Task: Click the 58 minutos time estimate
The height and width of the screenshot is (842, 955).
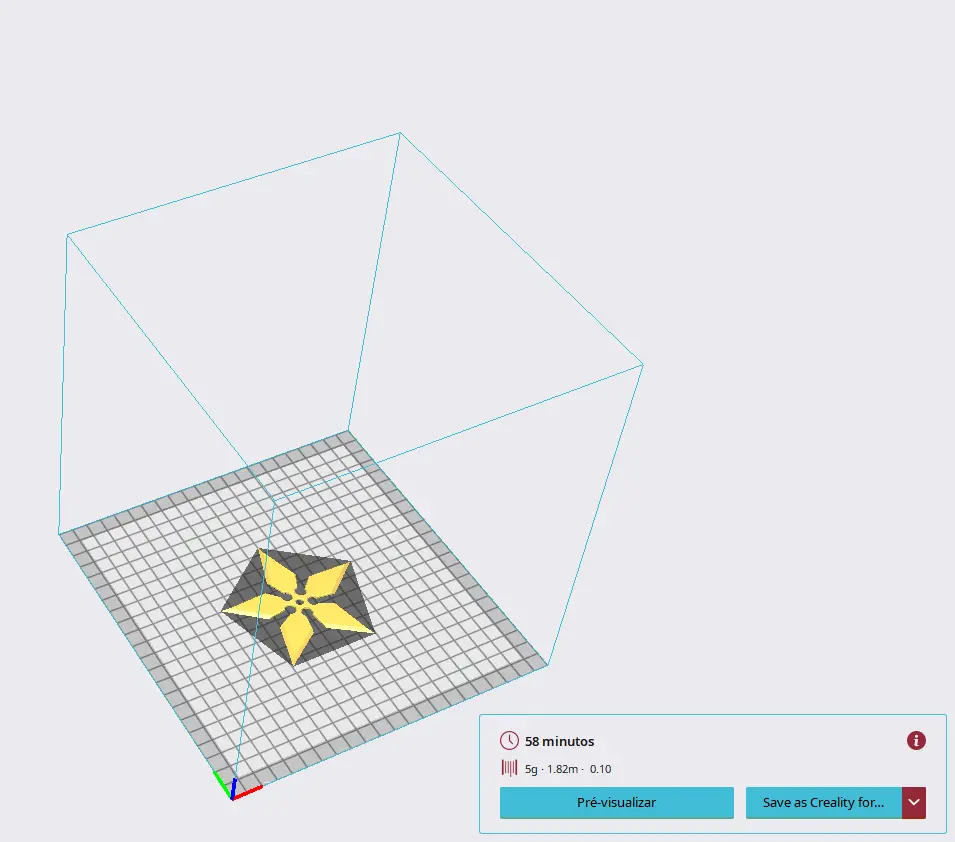Action: (559, 741)
